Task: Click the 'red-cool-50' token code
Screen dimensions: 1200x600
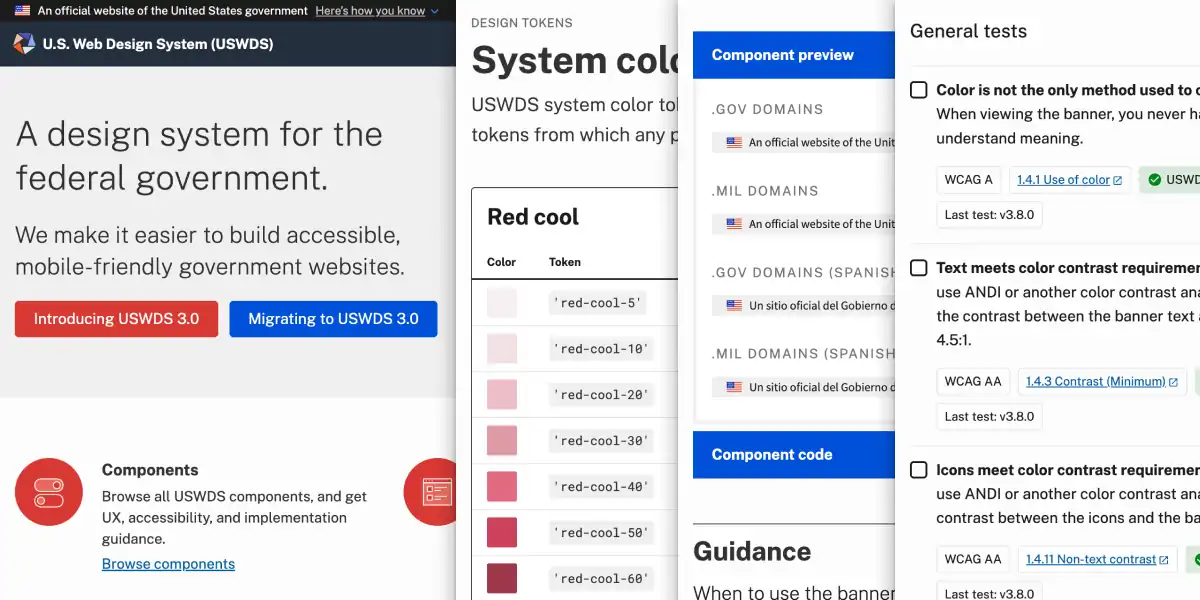Action: [x=601, y=533]
